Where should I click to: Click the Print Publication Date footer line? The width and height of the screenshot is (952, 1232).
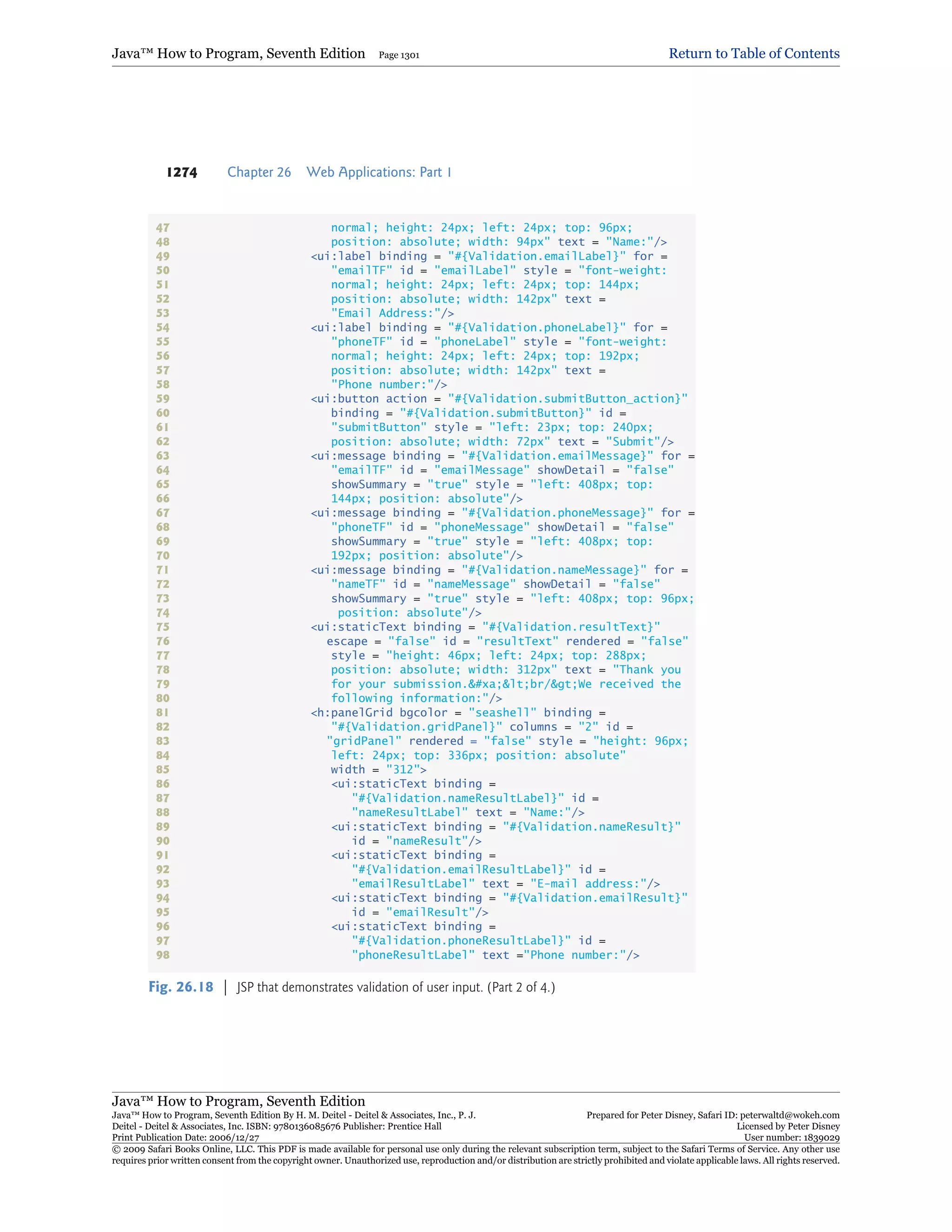tap(185, 1138)
